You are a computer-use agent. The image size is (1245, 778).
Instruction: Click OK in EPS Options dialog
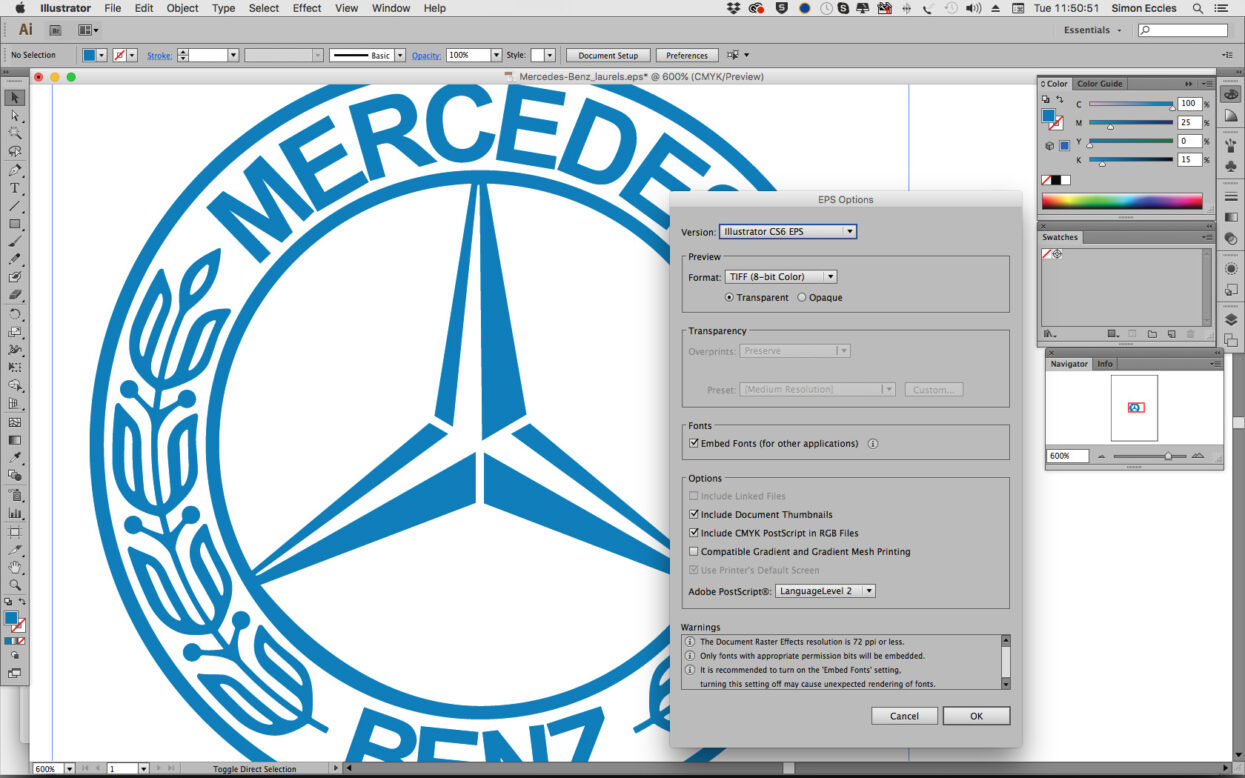click(976, 716)
